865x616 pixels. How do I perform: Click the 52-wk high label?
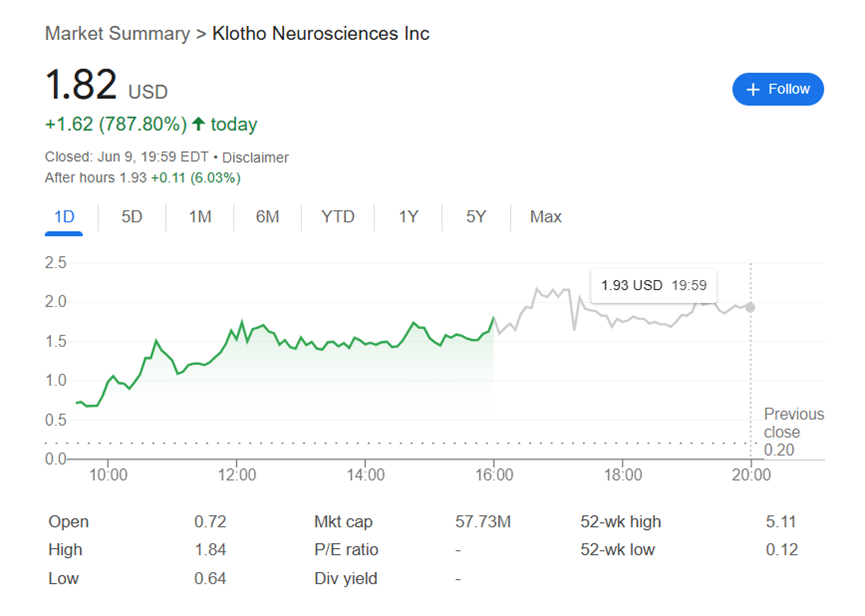(x=620, y=522)
